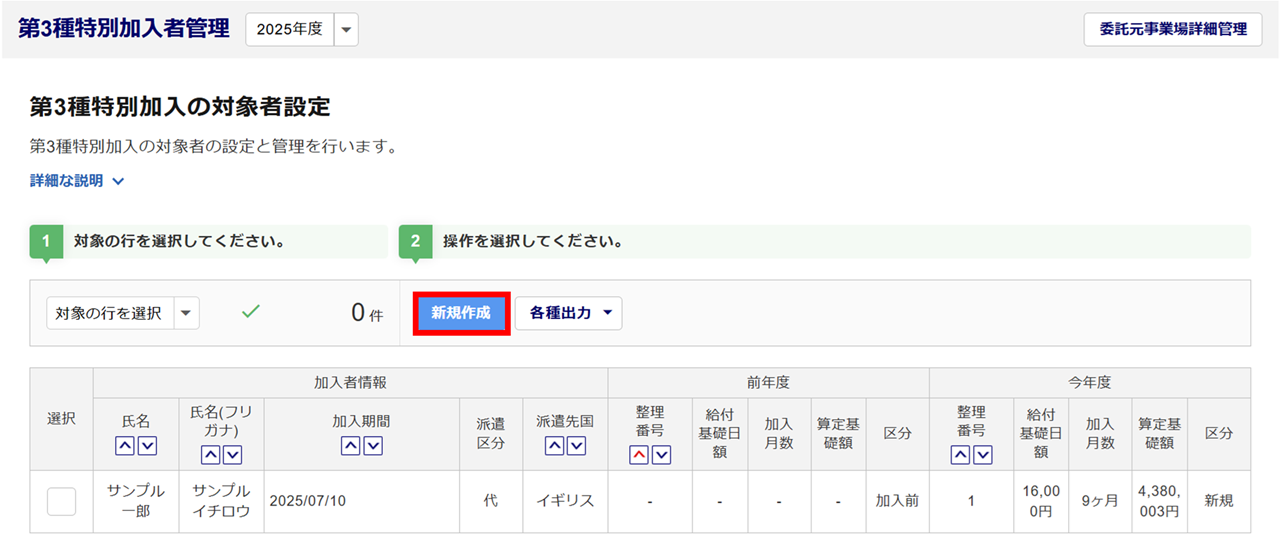Sort 氏名(フリガナ) column descending
The image size is (1280, 548).
pos(233,455)
